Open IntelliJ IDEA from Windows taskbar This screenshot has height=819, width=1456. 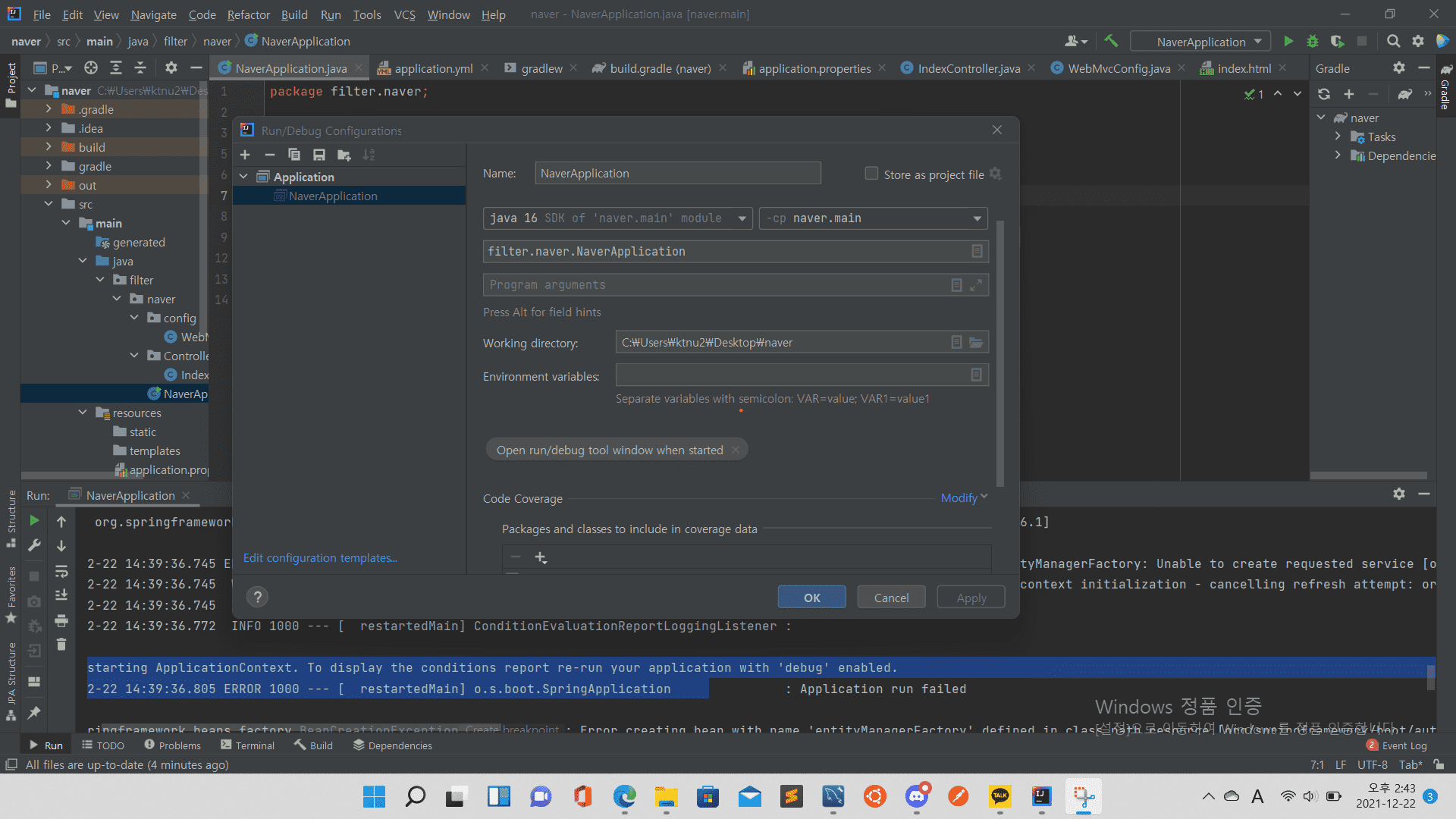[1041, 796]
